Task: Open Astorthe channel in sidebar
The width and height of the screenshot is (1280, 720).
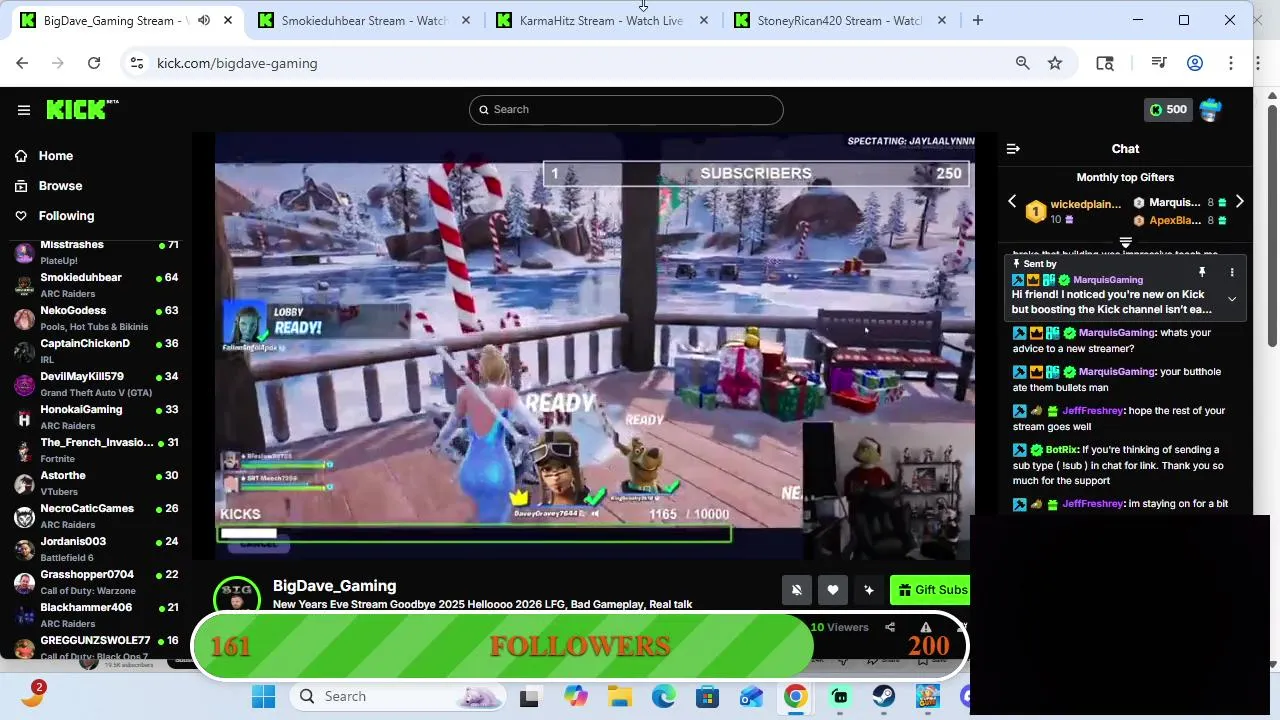Action: click(96, 483)
